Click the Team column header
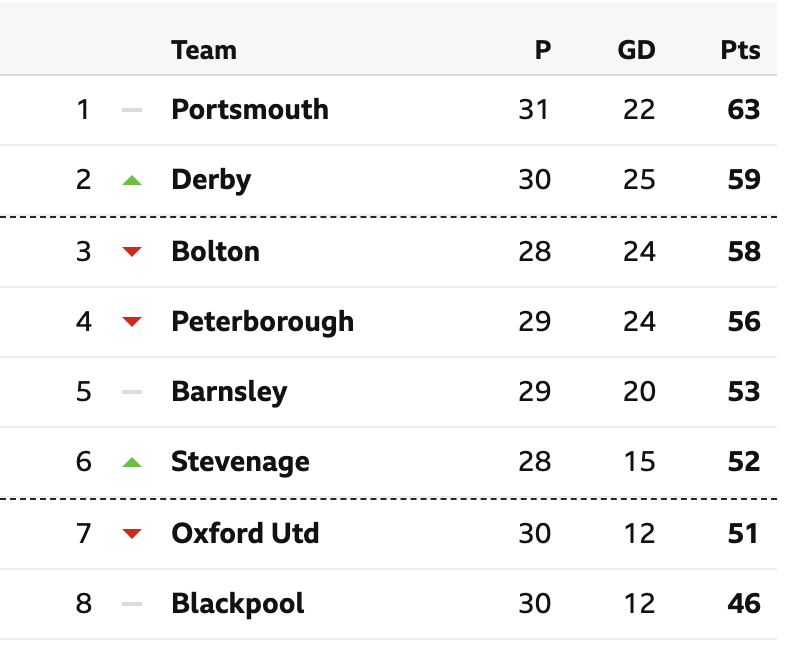The image size is (810, 646). click(x=204, y=50)
